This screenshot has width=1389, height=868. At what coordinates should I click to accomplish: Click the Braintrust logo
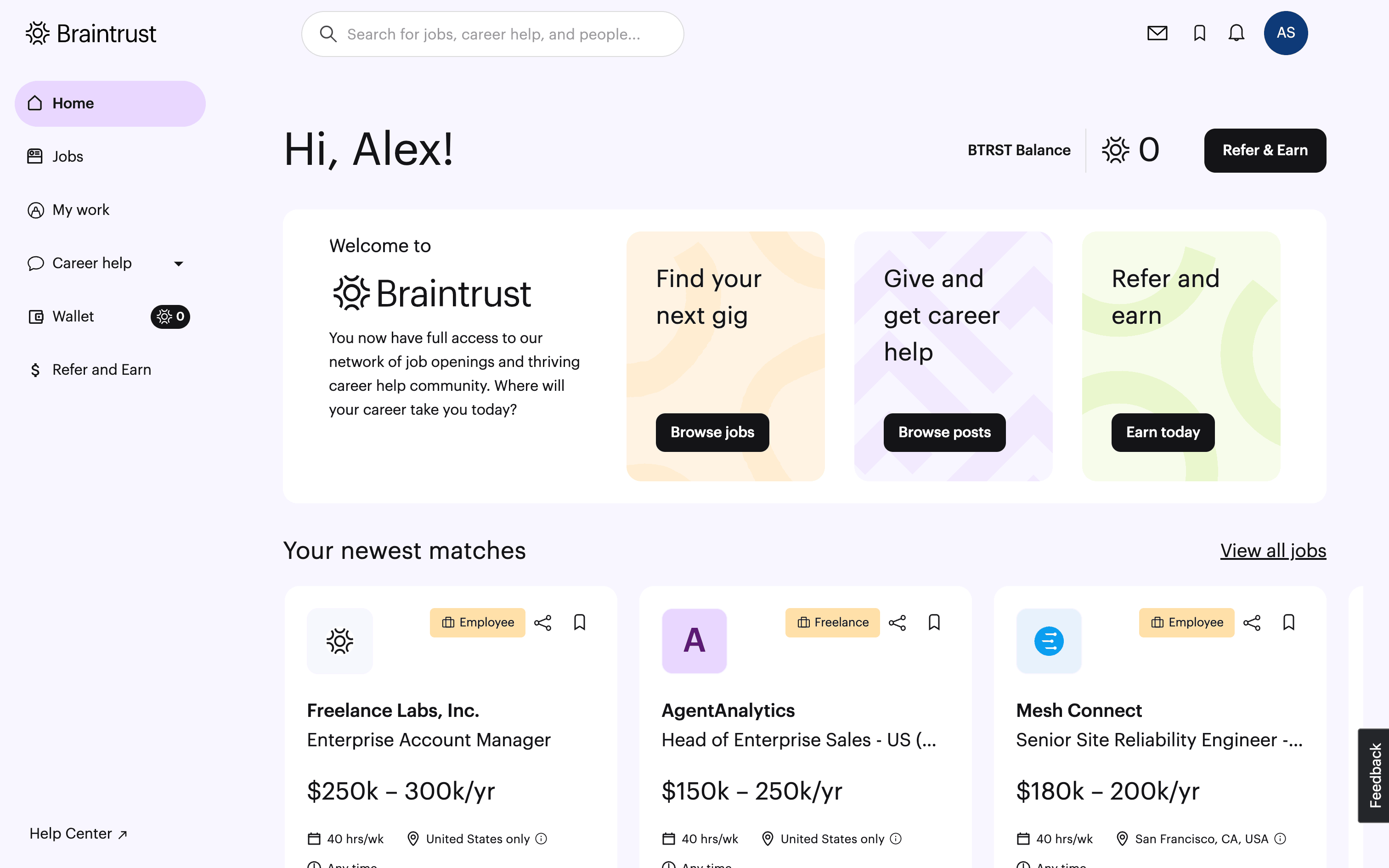(x=90, y=33)
